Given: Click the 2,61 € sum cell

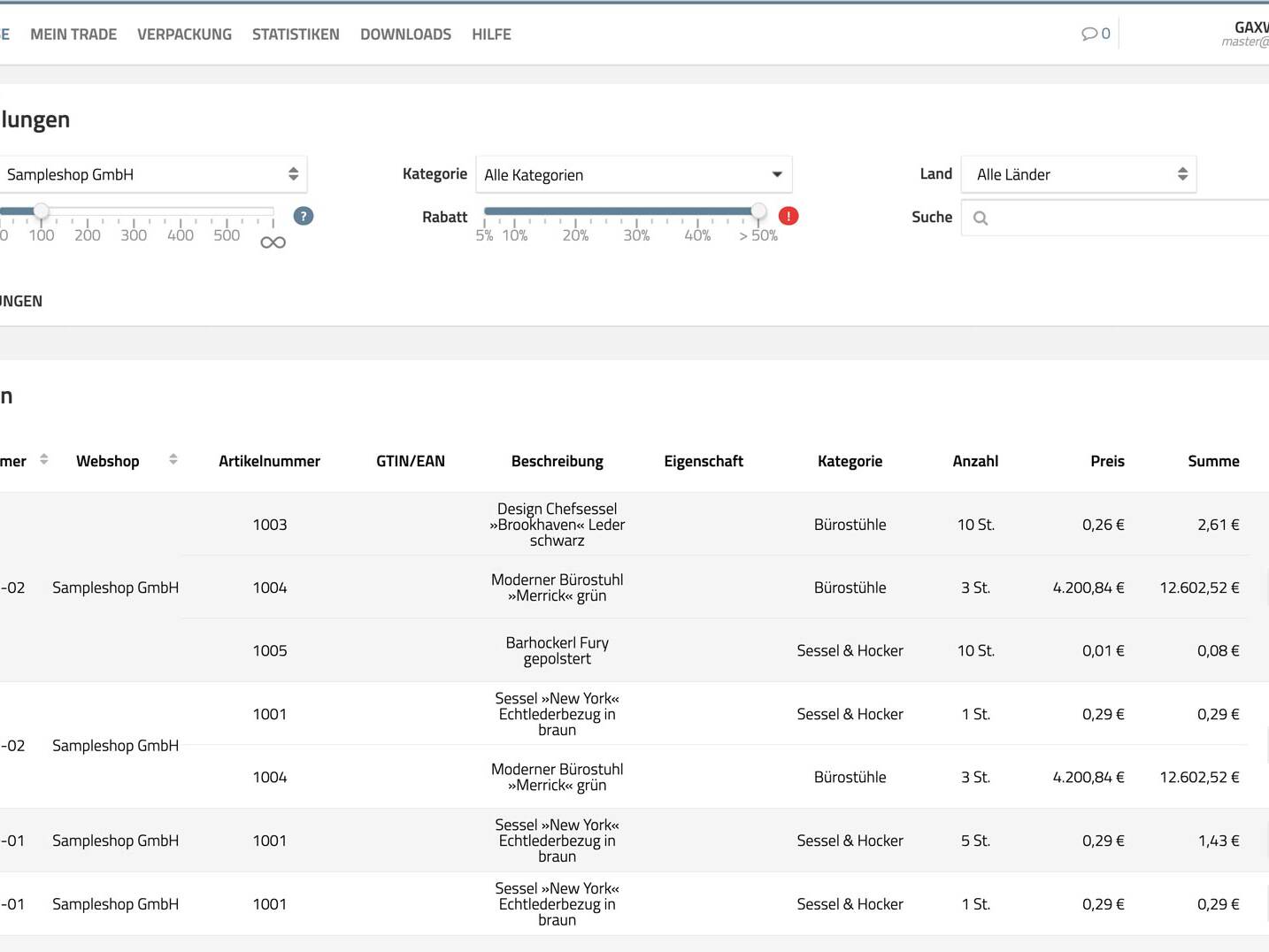Looking at the screenshot, I should pyautogui.click(x=1219, y=525).
